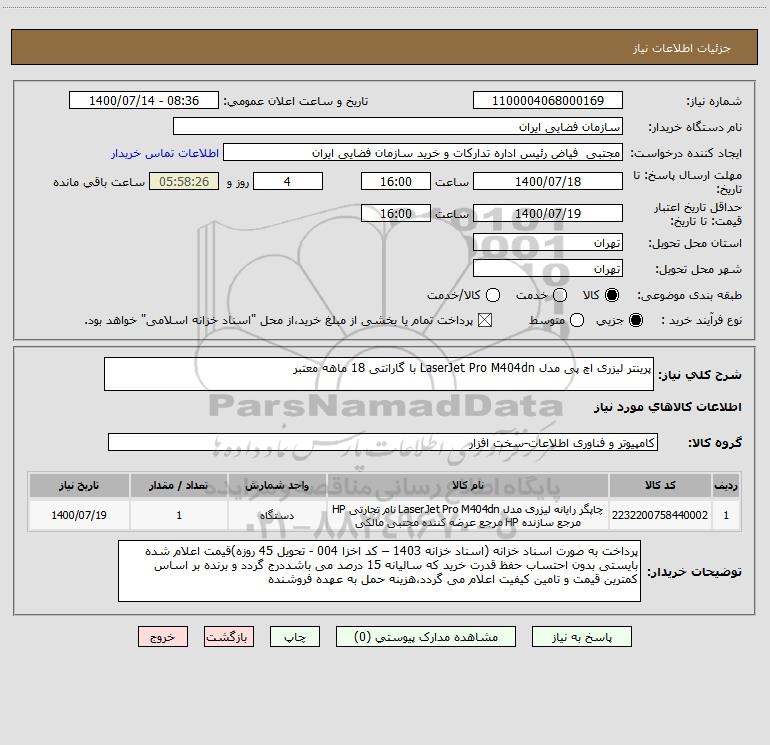This screenshot has width=770, height=745.
Task: Click the چاپ print button
Action: [295, 637]
